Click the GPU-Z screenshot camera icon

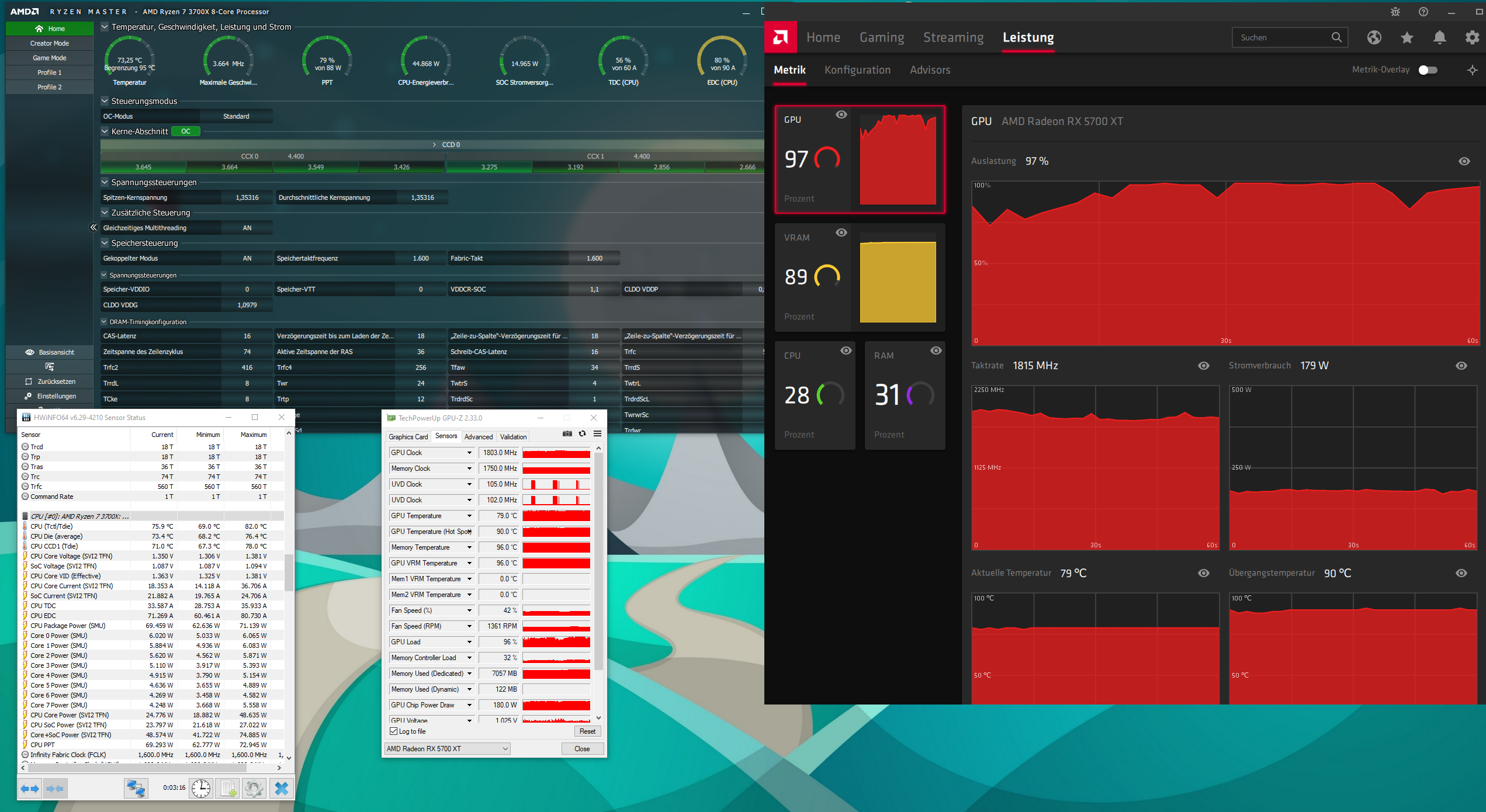coord(567,433)
